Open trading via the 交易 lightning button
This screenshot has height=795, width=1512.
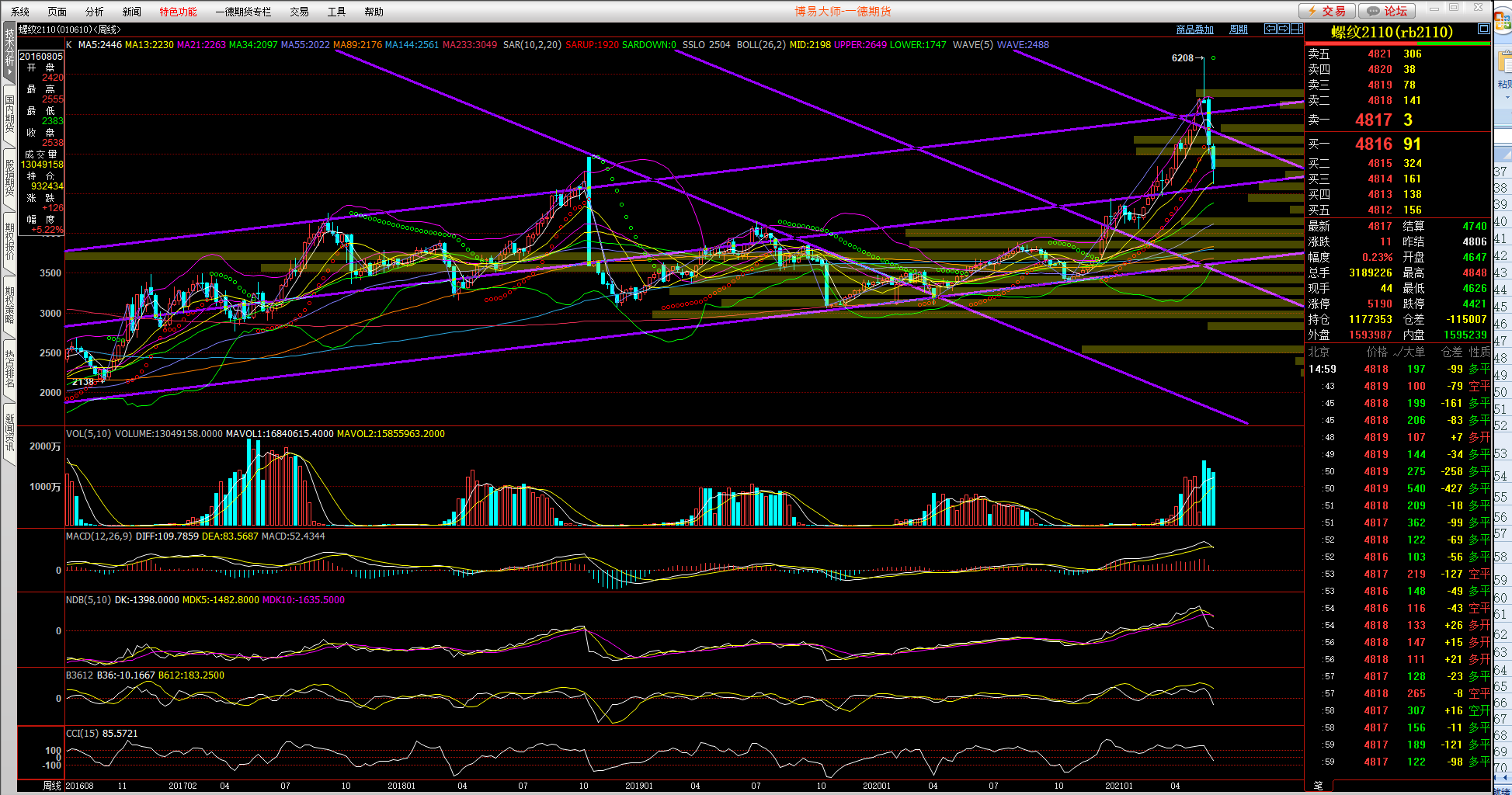click(x=1326, y=11)
